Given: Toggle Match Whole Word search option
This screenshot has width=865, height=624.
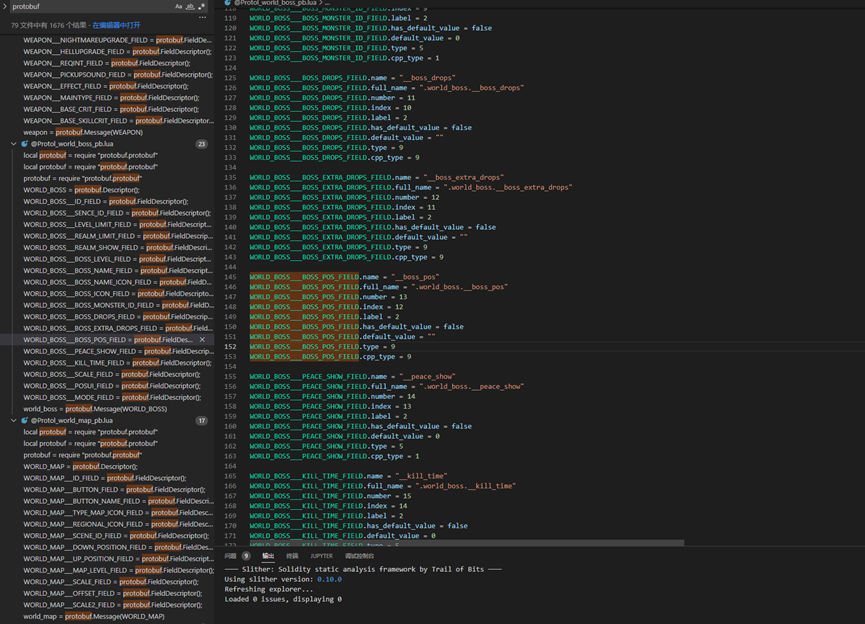Looking at the screenshot, I should pos(190,6).
